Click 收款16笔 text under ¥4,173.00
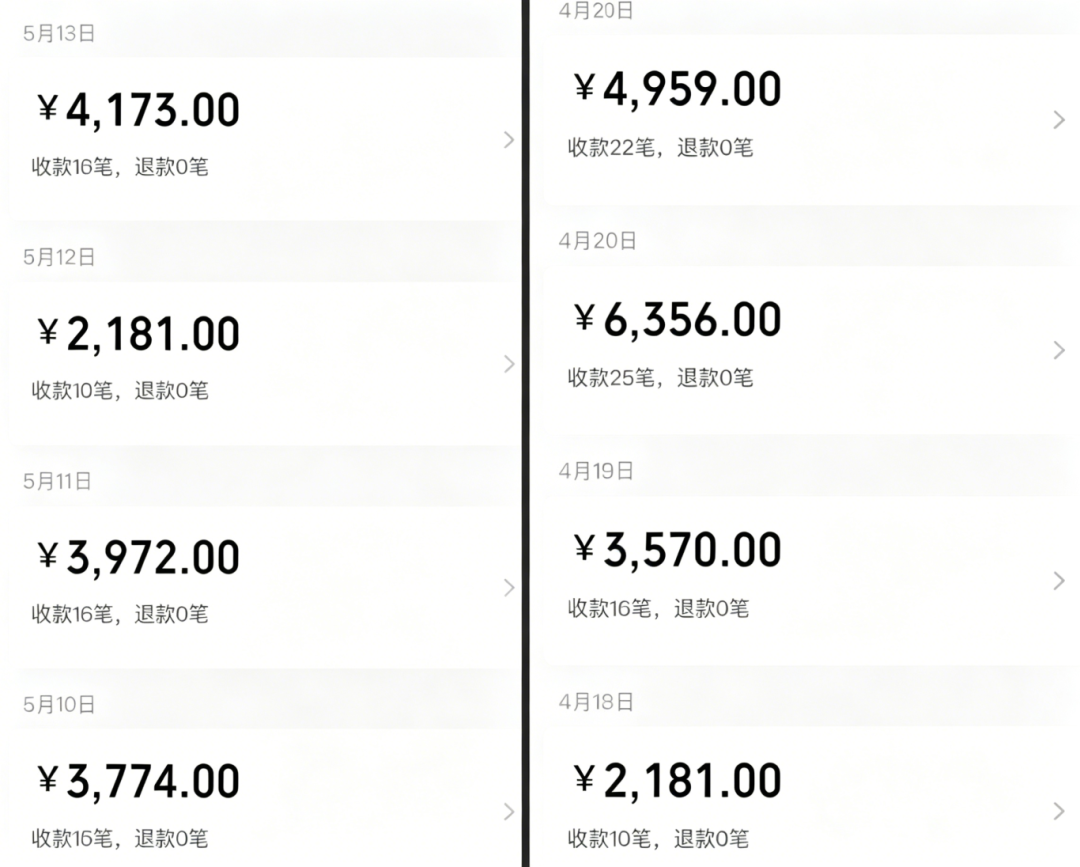This screenshot has width=1080, height=867. 72,167
